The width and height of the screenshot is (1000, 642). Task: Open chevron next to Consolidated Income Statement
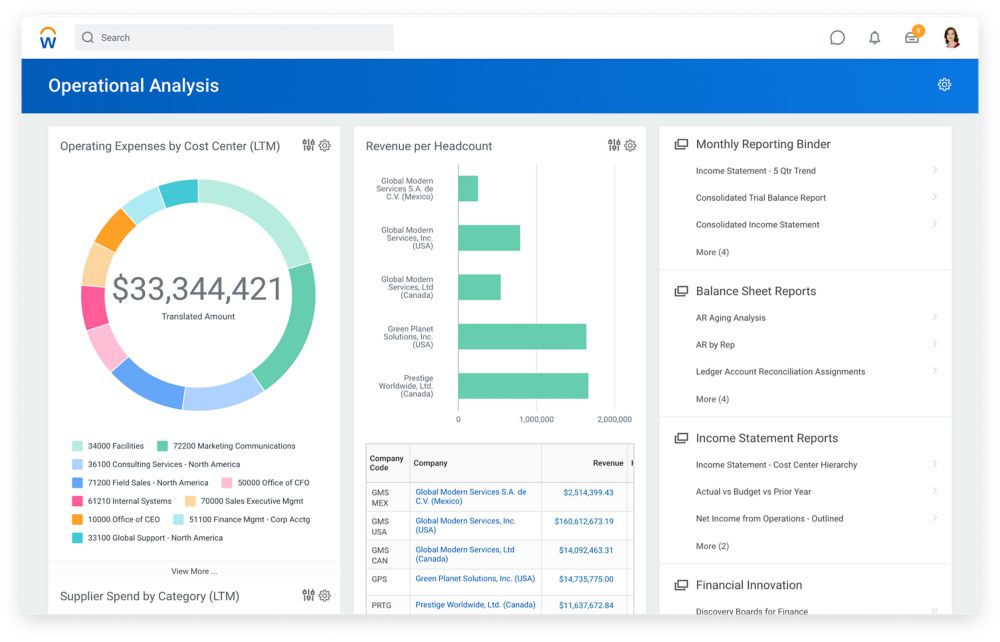(x=934, y=224)
